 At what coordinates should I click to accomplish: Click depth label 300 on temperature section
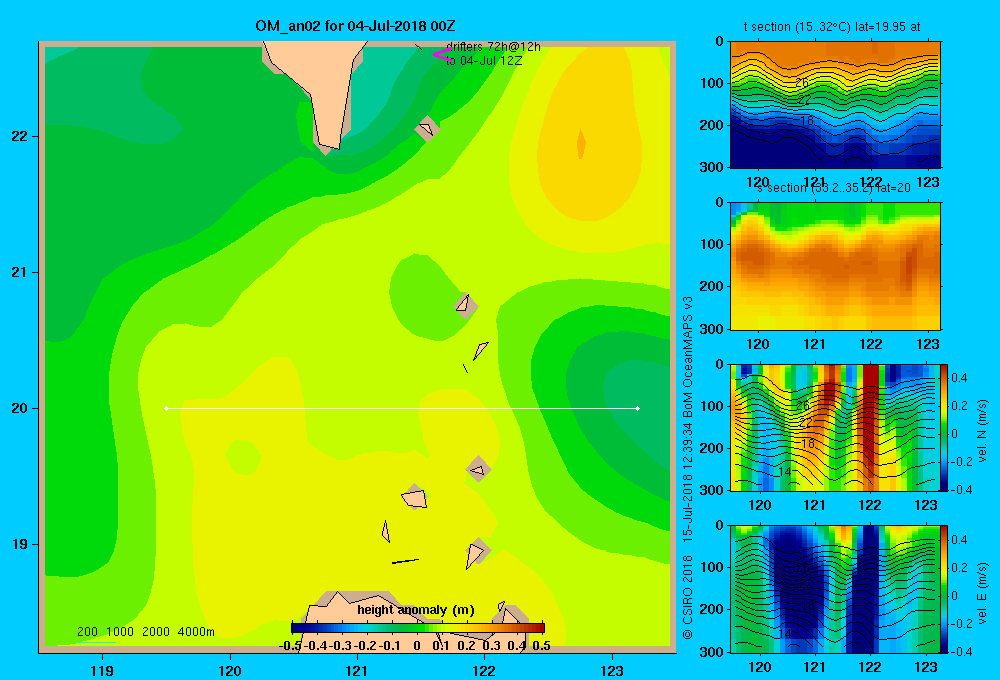click(x=712, y=167)
